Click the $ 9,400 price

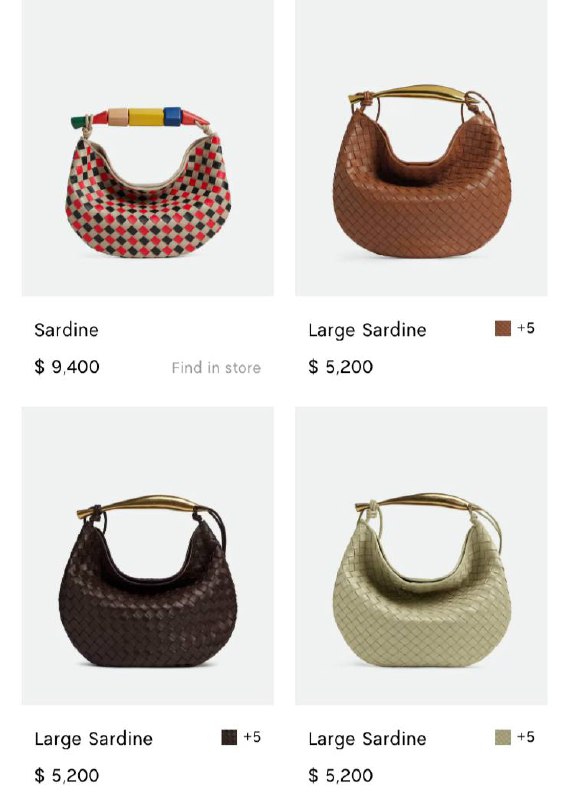pyautogui.click(x=67, y=367)
